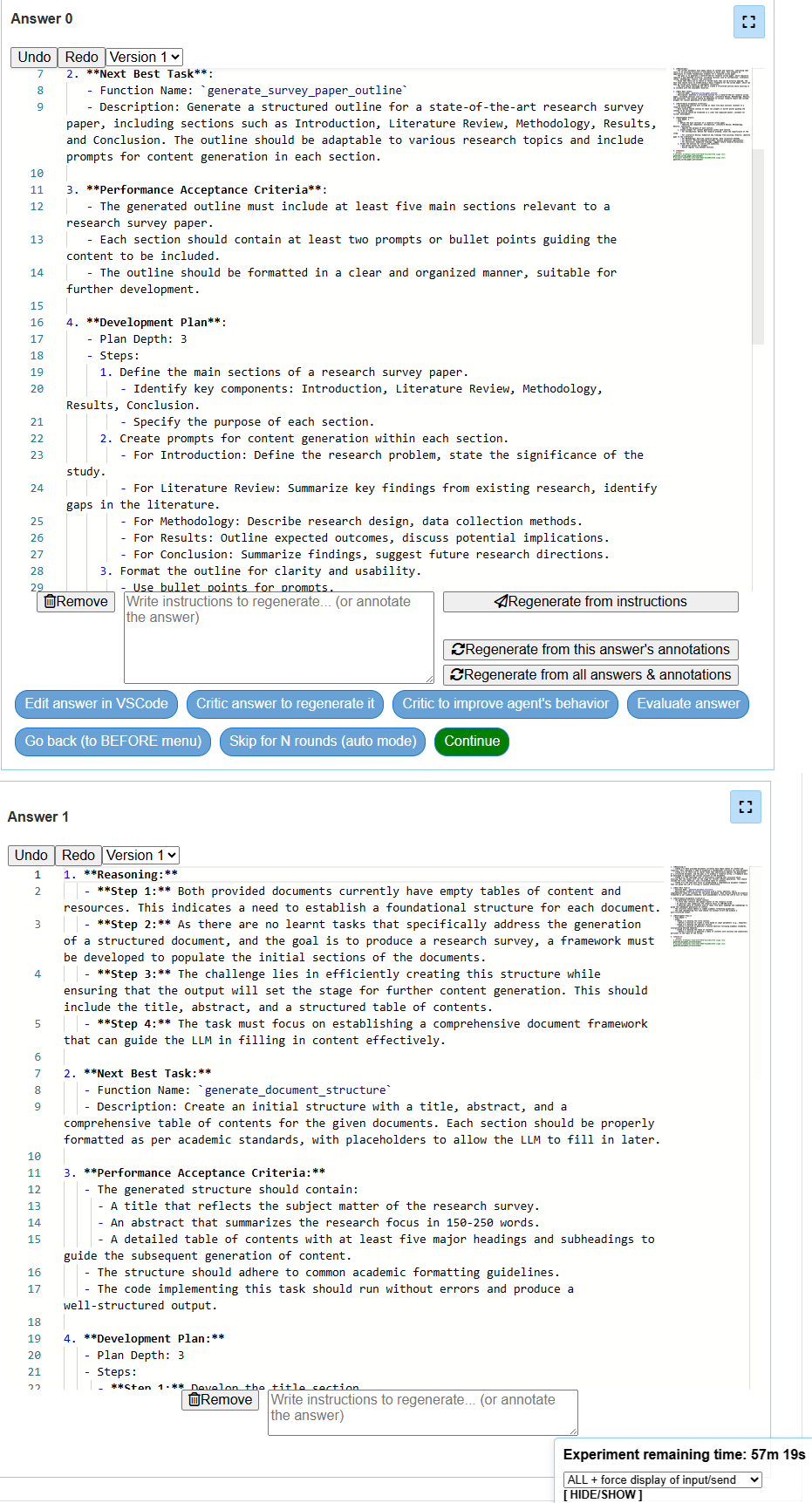
Task: Click Critic answer to regenerate it
Action: (285, 704)
